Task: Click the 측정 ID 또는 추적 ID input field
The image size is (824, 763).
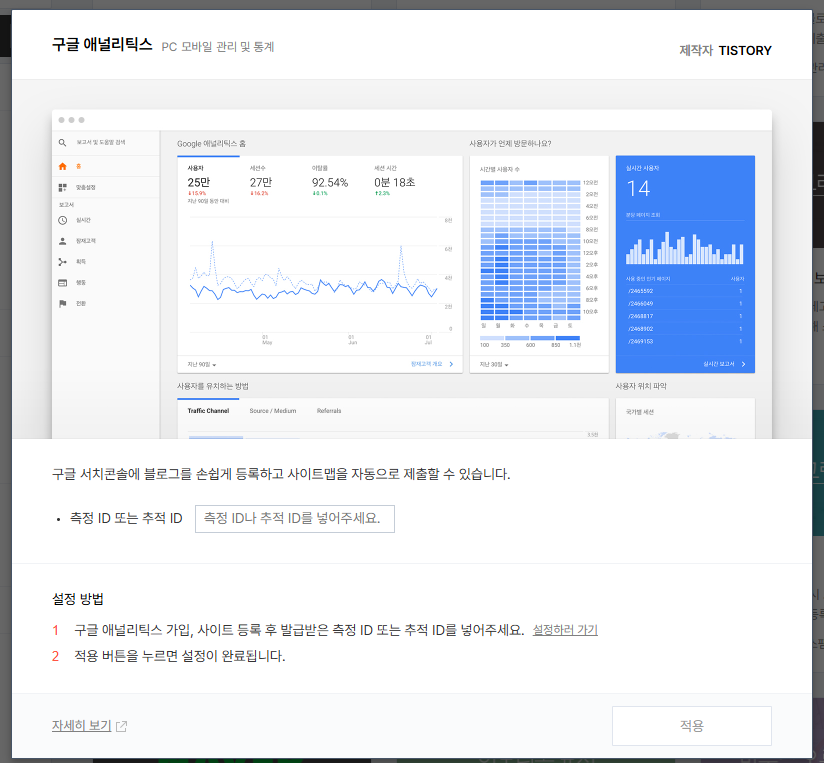Action: coord(294,519)
